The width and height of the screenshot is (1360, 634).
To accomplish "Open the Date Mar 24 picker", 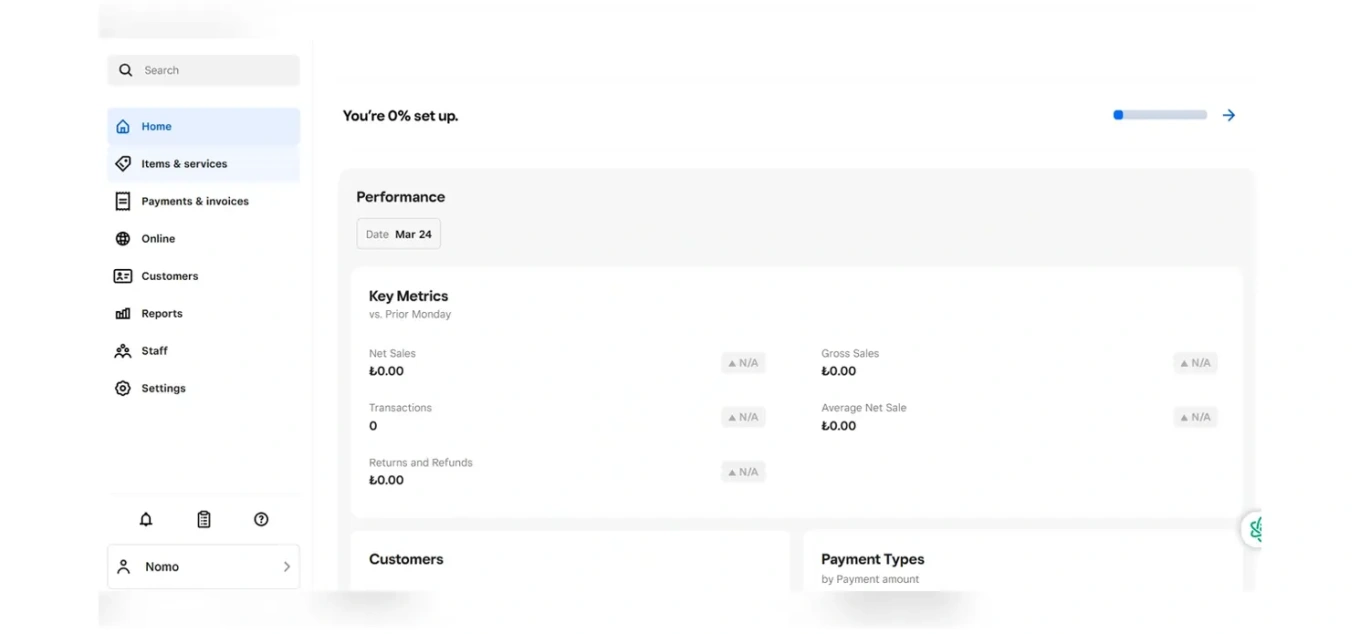I will point(398,234).
